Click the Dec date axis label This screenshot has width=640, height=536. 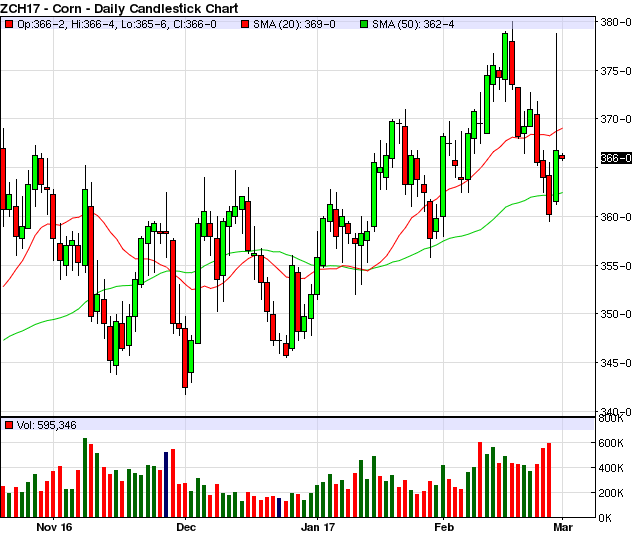click(x=186, y=527)
